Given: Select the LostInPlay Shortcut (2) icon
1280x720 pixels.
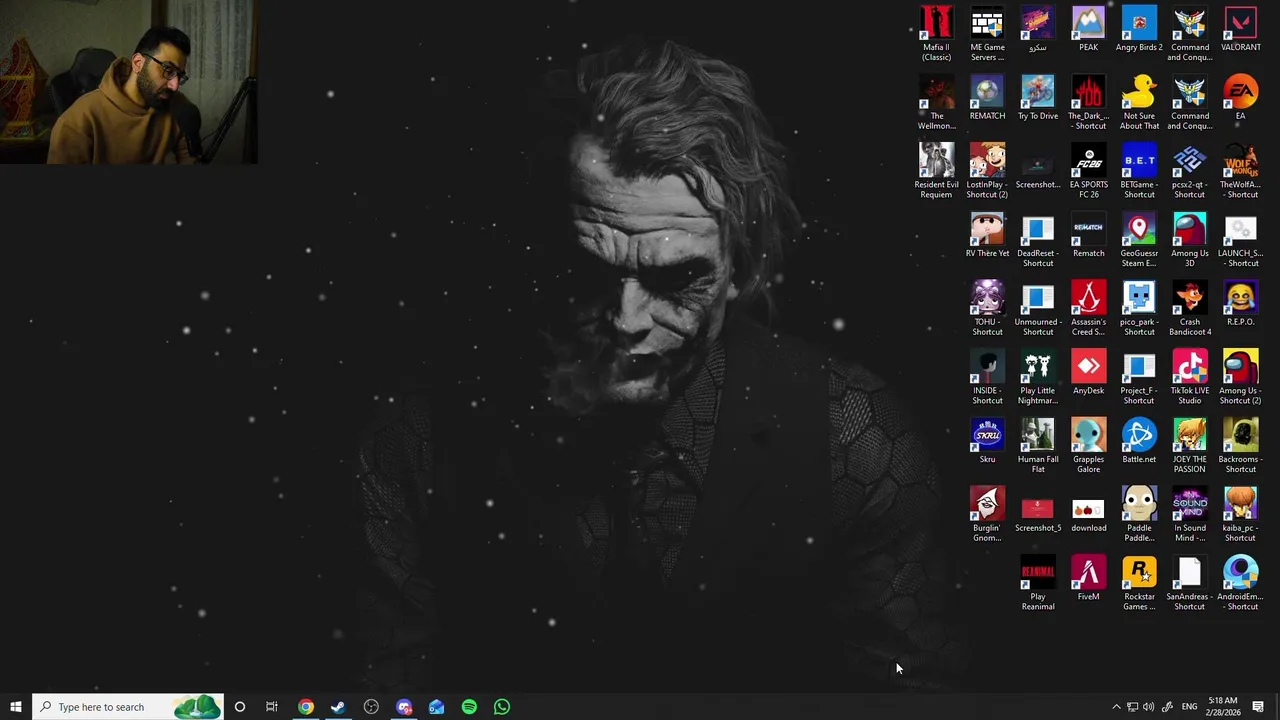Looking at the screenshot, I should pyautogui.click(x=987, y=170).
